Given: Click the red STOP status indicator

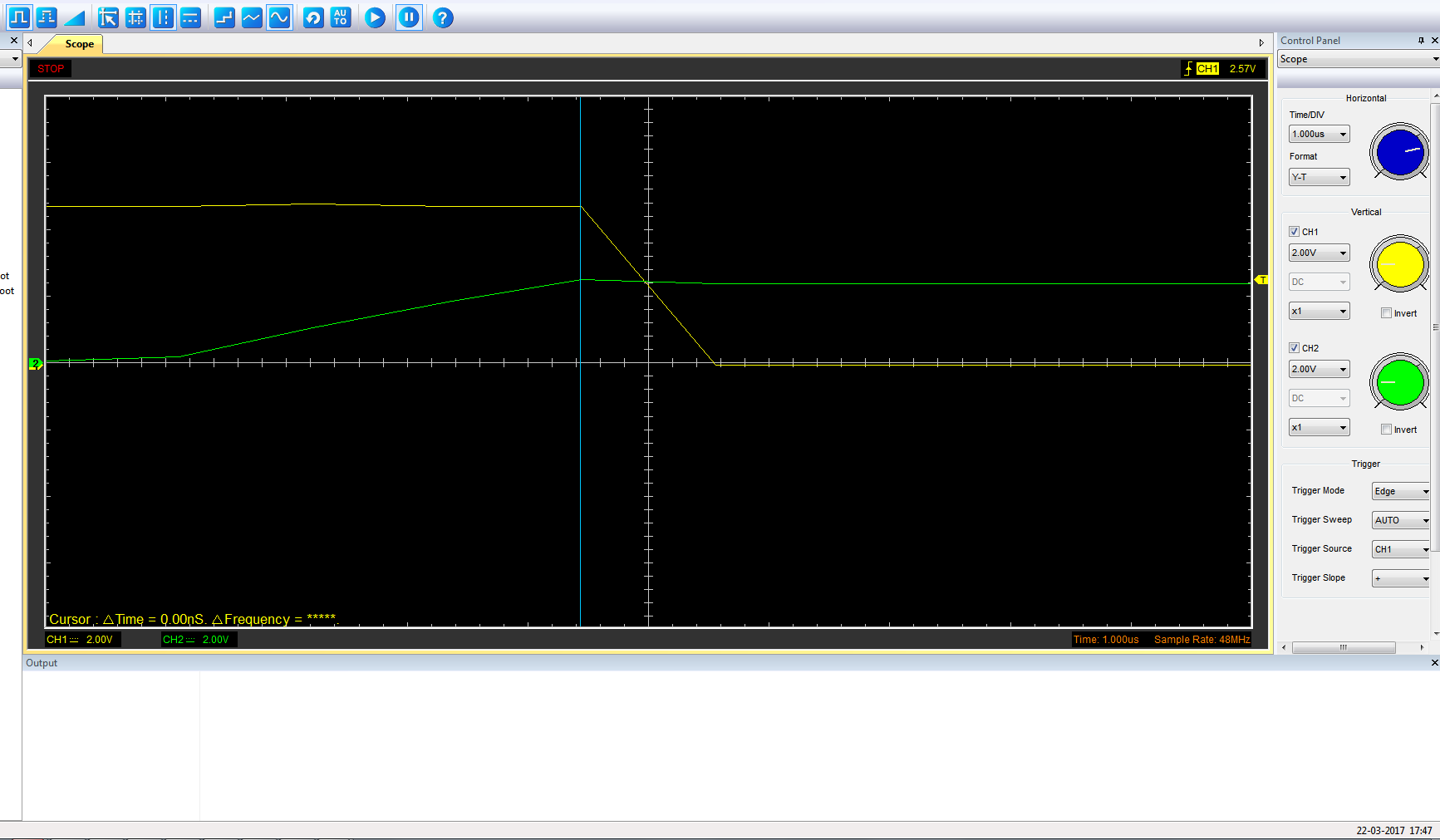Looking at the screenshot, I should point(51,69).
